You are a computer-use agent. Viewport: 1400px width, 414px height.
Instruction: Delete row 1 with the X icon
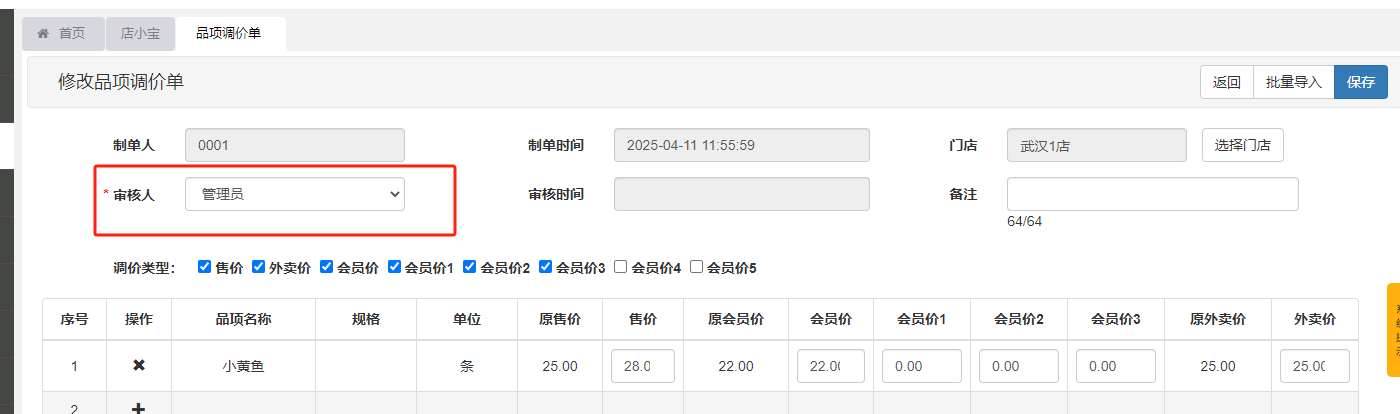pyautogui.click(x=139, y=366)
